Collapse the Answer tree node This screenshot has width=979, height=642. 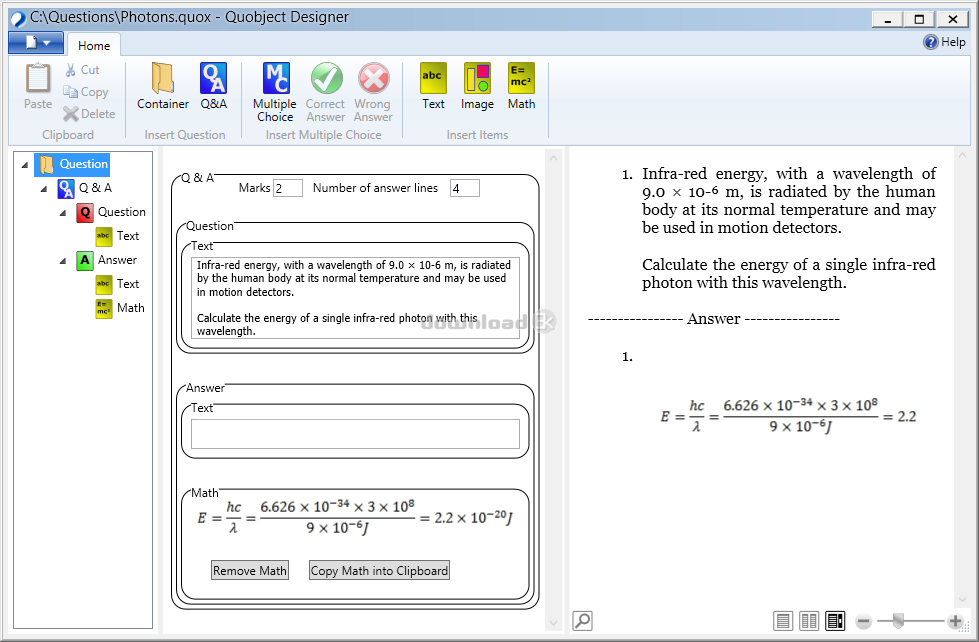click(x=63, y=261)
